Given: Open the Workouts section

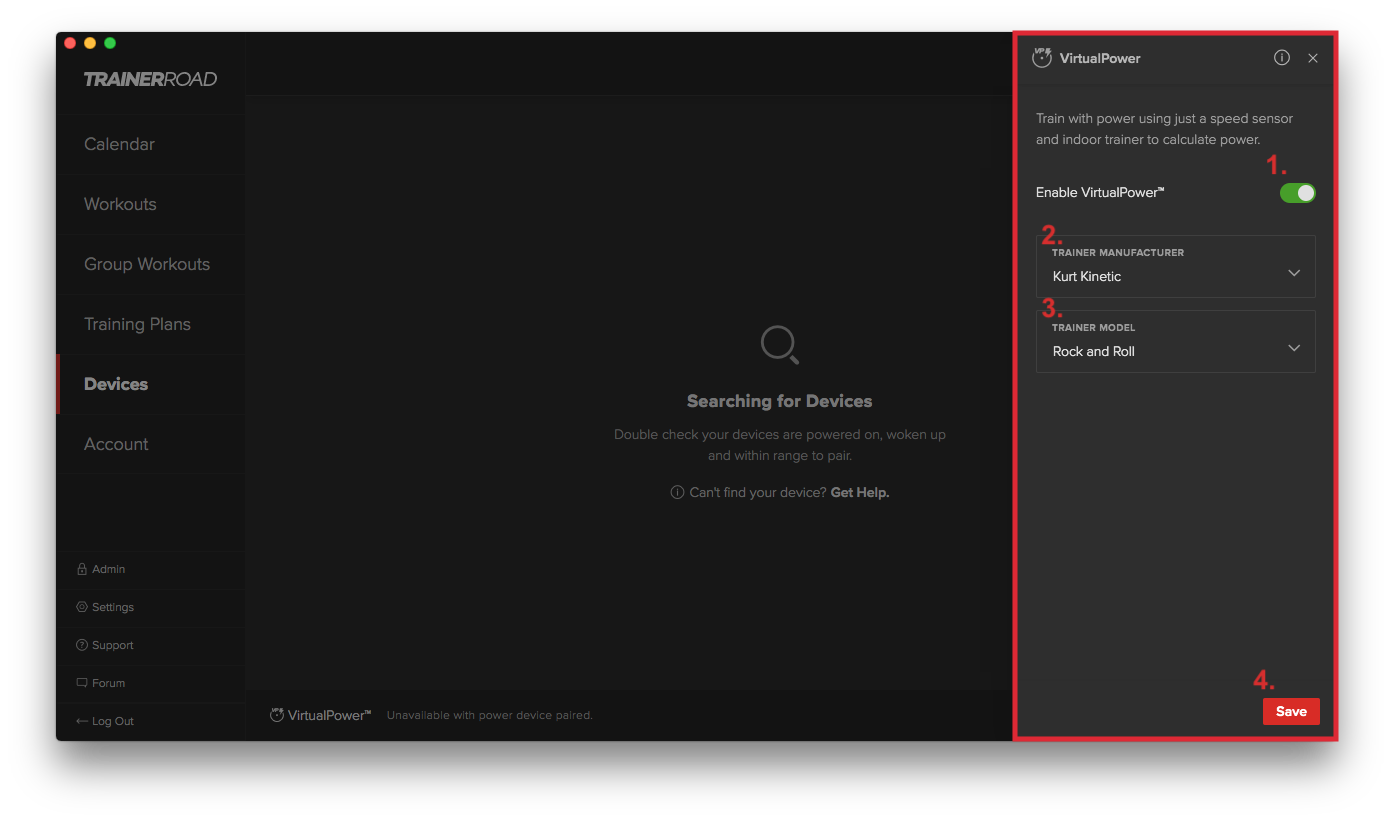Looking at the screenshot, I should pos(151,204).
